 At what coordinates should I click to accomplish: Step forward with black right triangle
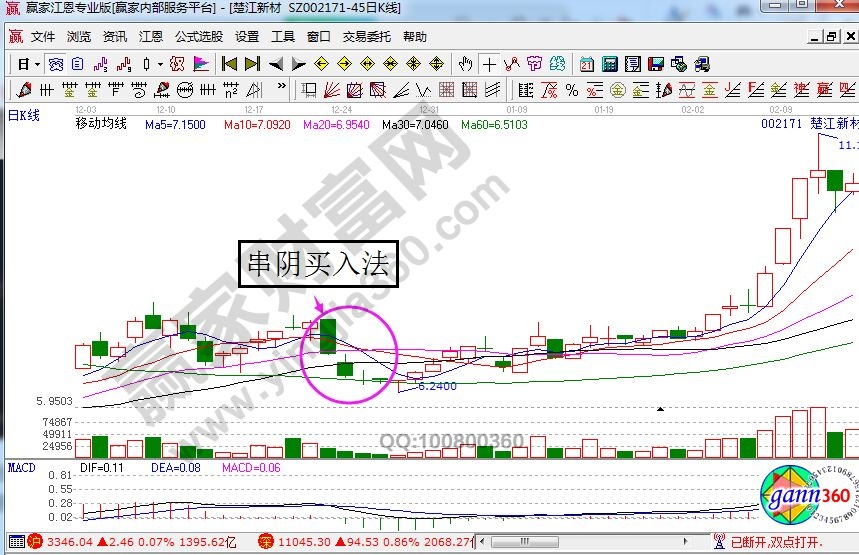coord(298,64)
